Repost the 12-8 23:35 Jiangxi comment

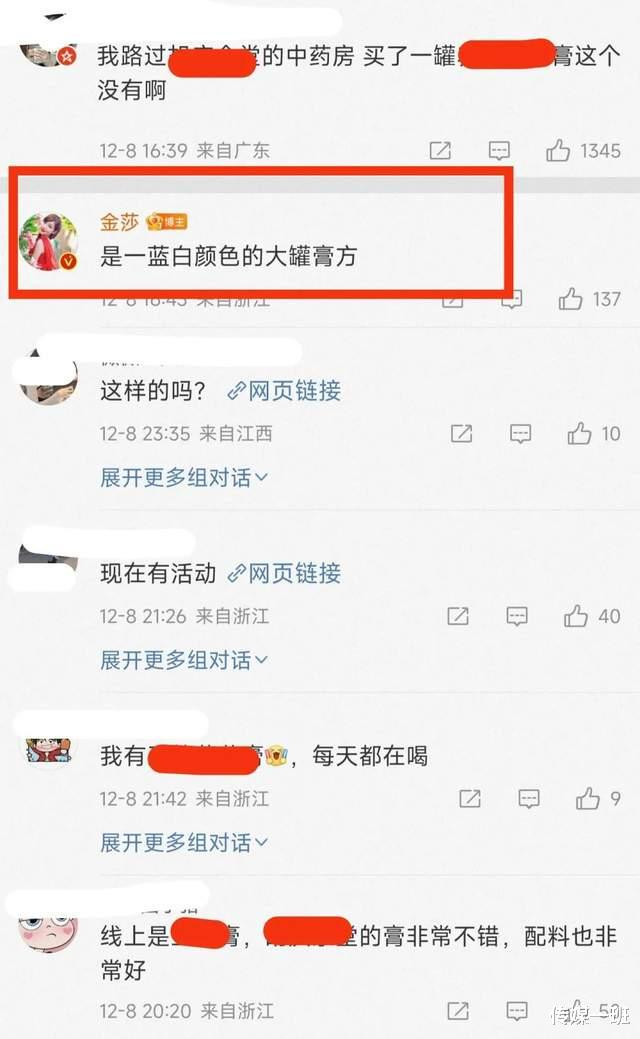[x=461, y=434]
